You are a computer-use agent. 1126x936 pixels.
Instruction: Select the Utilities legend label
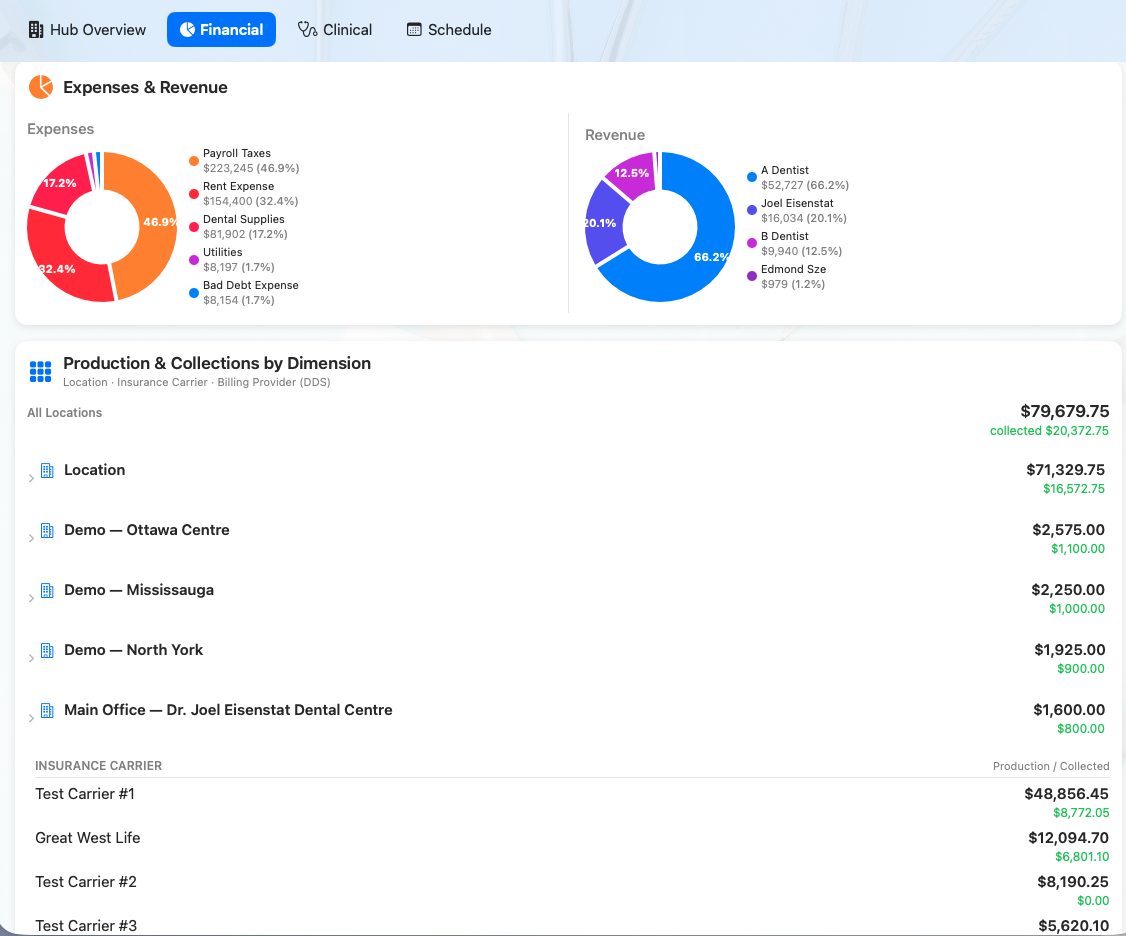click(223, 252)
